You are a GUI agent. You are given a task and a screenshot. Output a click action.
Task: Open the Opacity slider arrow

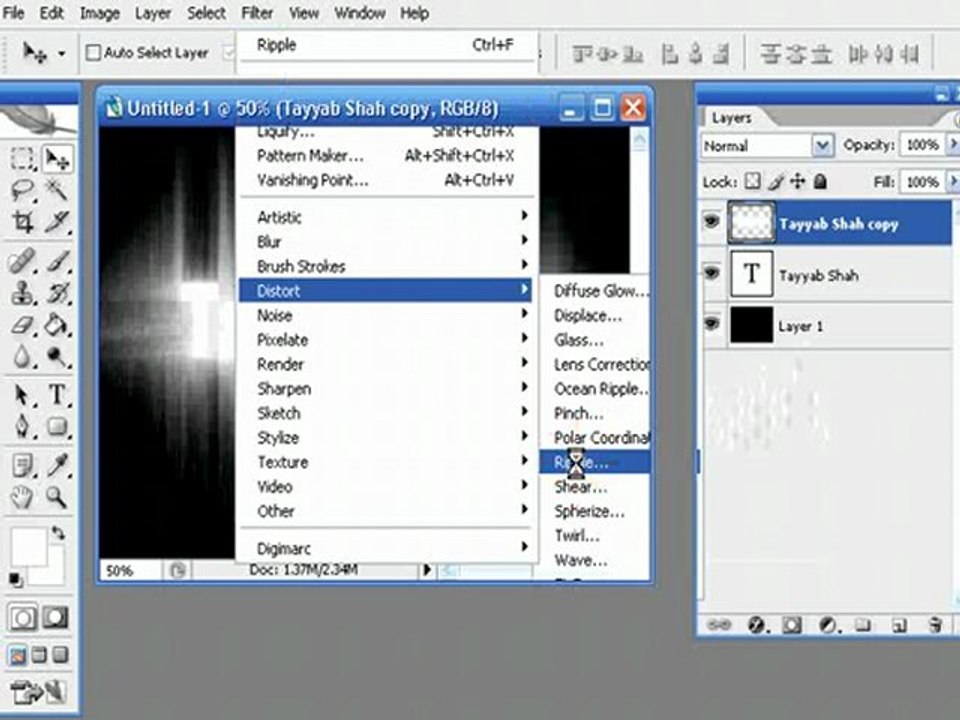click(x=953, y=144)
